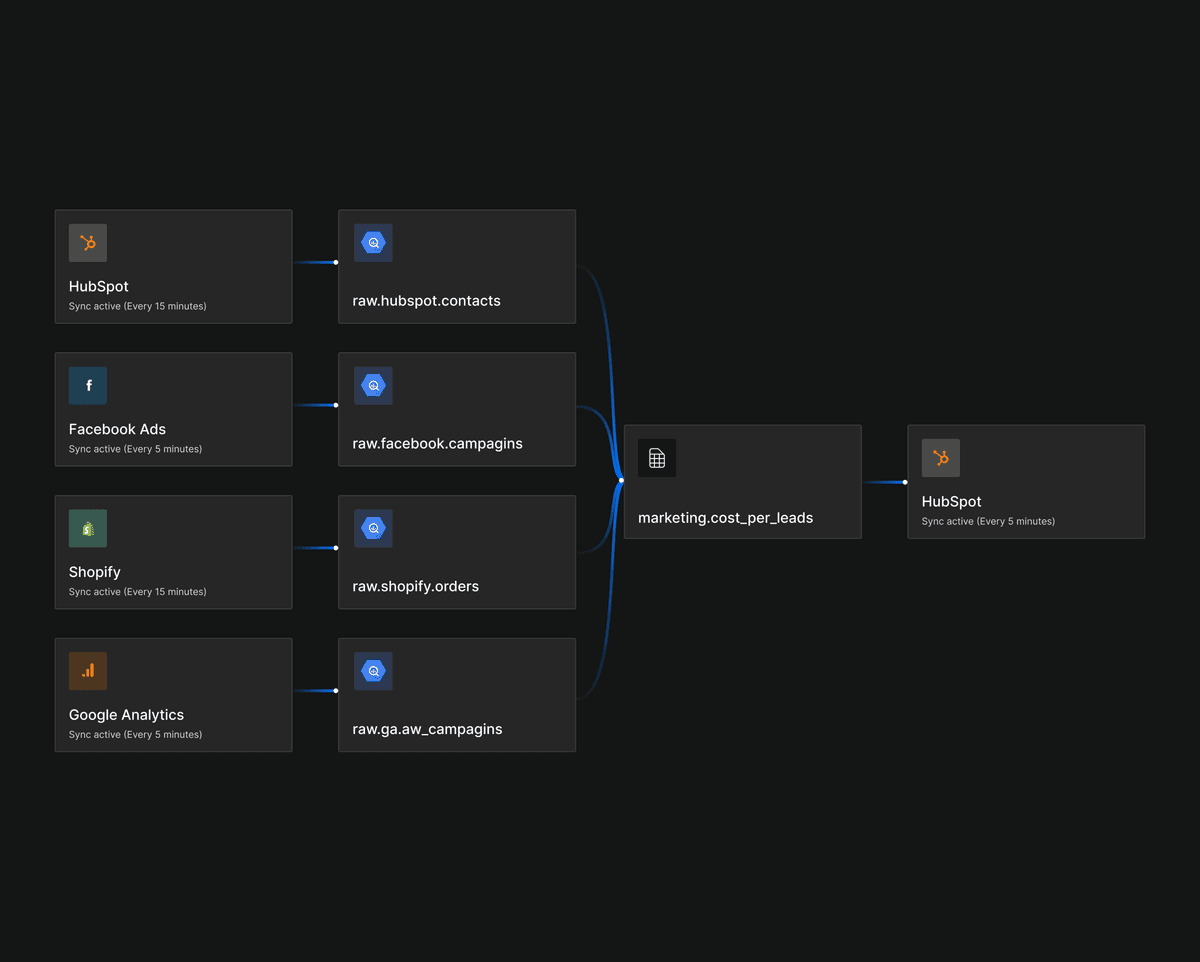Click the source HubSpot sync status text
The height and width of the screenshot is (962, 1200).
[x=137, y=306]
